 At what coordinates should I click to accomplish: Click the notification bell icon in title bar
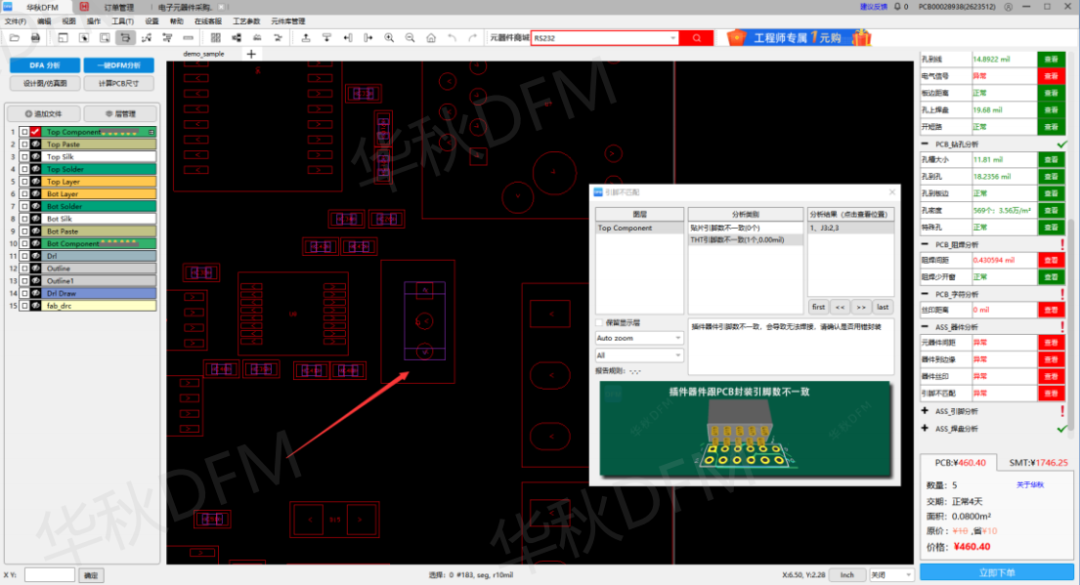pyautogui.click(x=897, y=7)
